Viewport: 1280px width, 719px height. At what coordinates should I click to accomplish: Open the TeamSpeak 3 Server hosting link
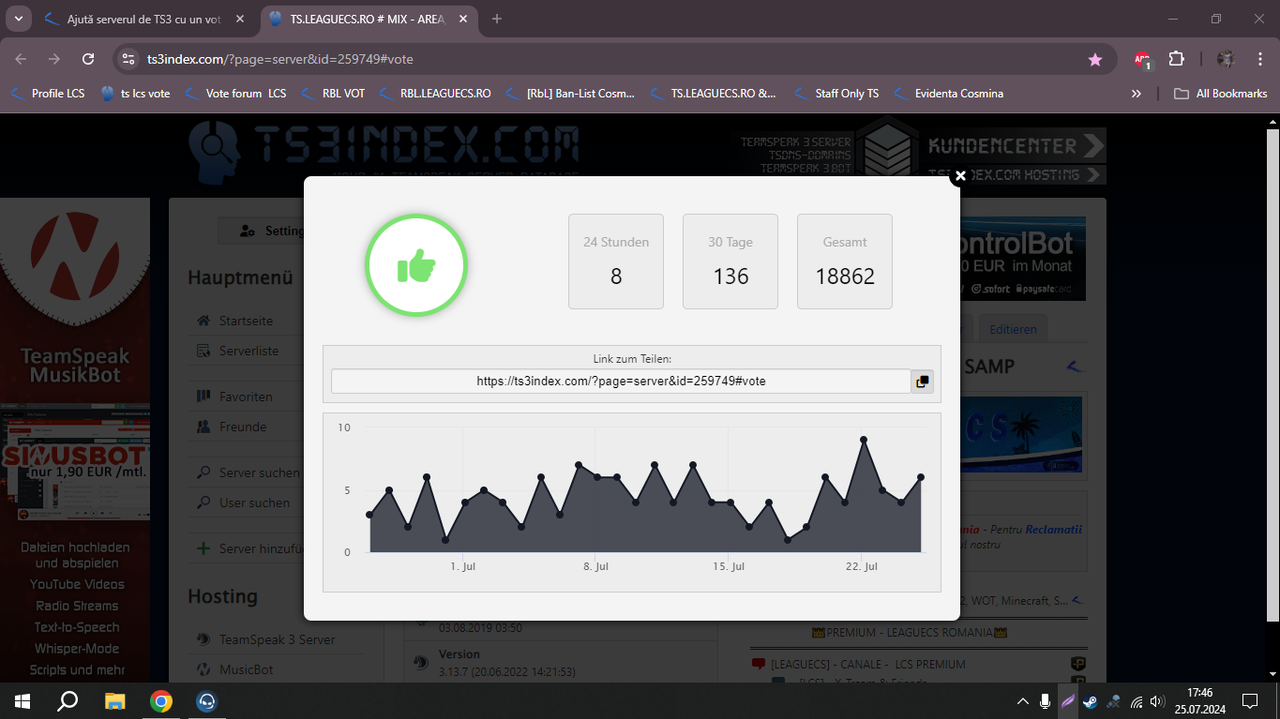[277, 639]
